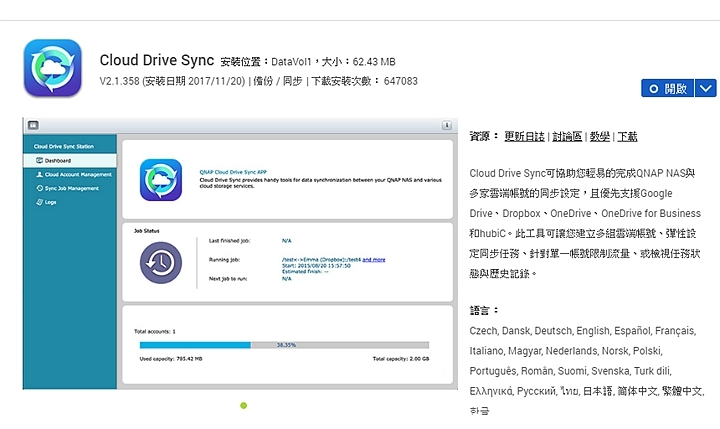Click the 'Last finished job:' label
This screenshot has height=429, width=720.
tap(229, 241)
